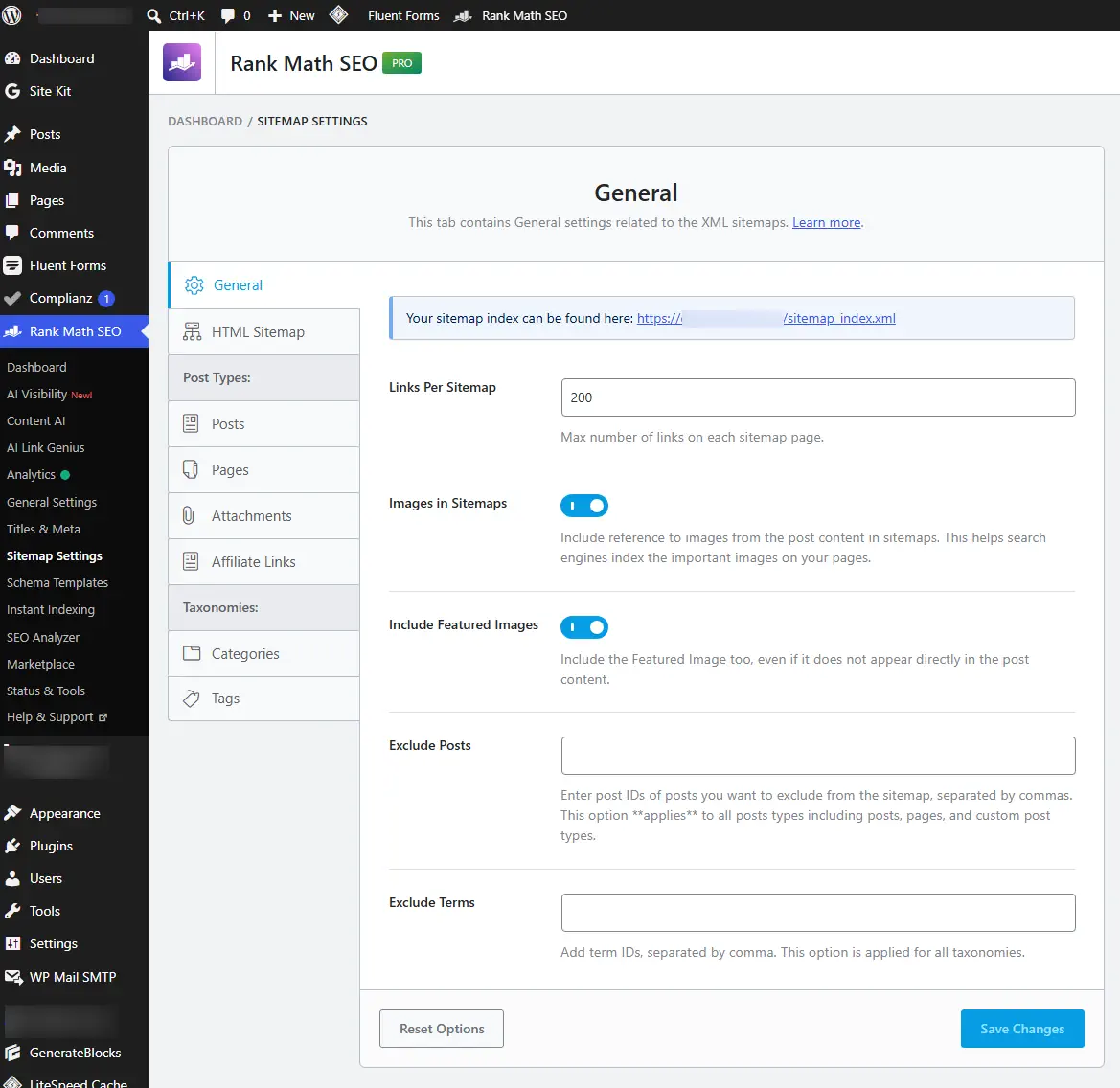Click the Rank Math purple logo
The height and width of the screenshot is (1088, 1120).
coord(182,62)
